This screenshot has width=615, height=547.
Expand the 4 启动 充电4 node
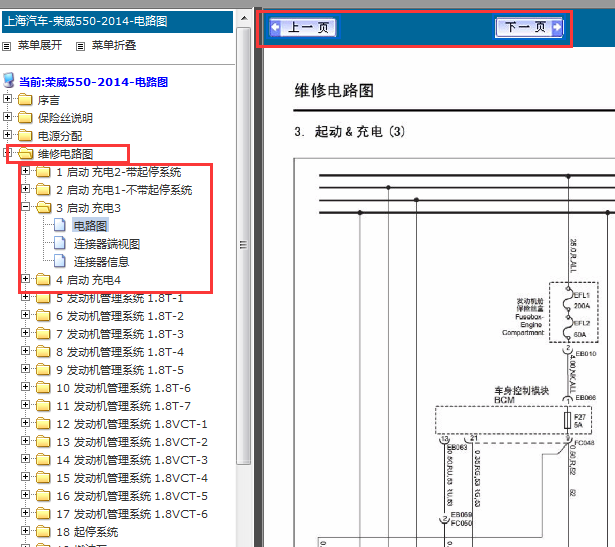[x=25, y=279]
